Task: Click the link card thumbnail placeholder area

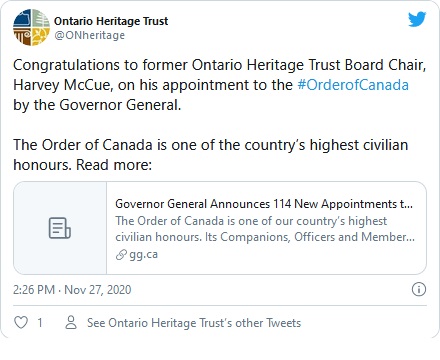Action: 60,228
